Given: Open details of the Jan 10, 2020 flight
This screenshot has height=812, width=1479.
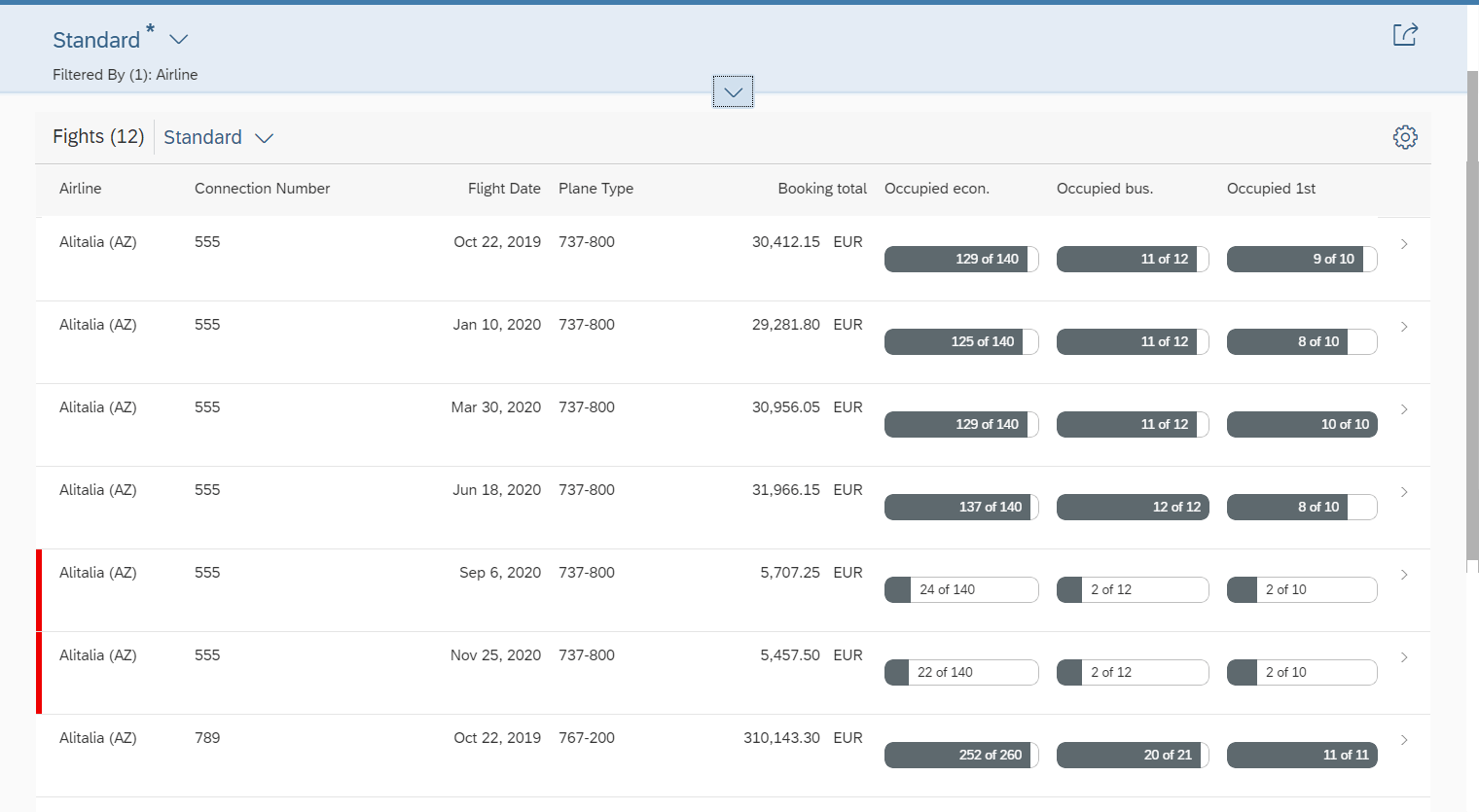Looking at the screenshot, I should pos(1404,327).
